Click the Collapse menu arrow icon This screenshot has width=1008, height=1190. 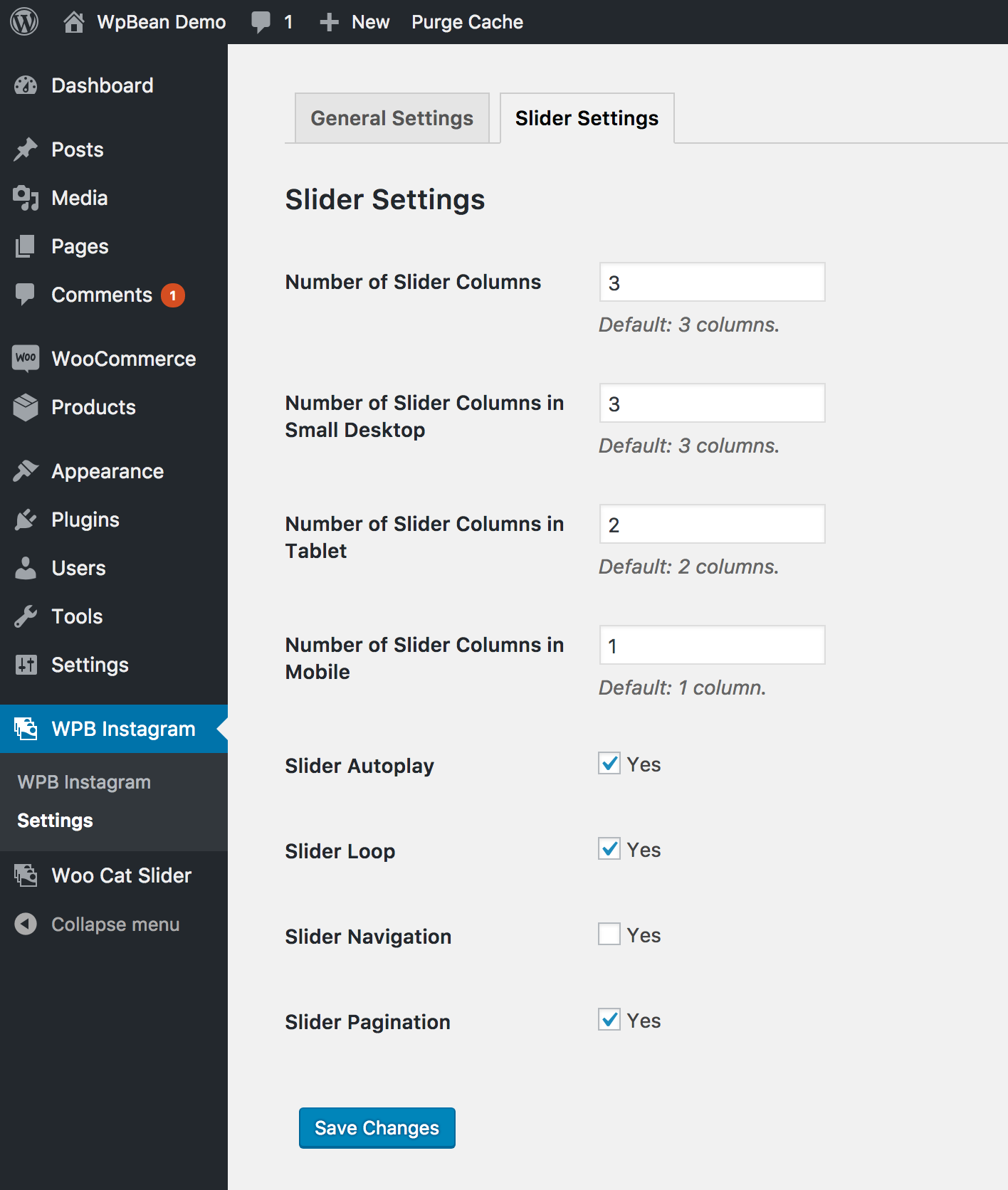click(x=26, y=924)
